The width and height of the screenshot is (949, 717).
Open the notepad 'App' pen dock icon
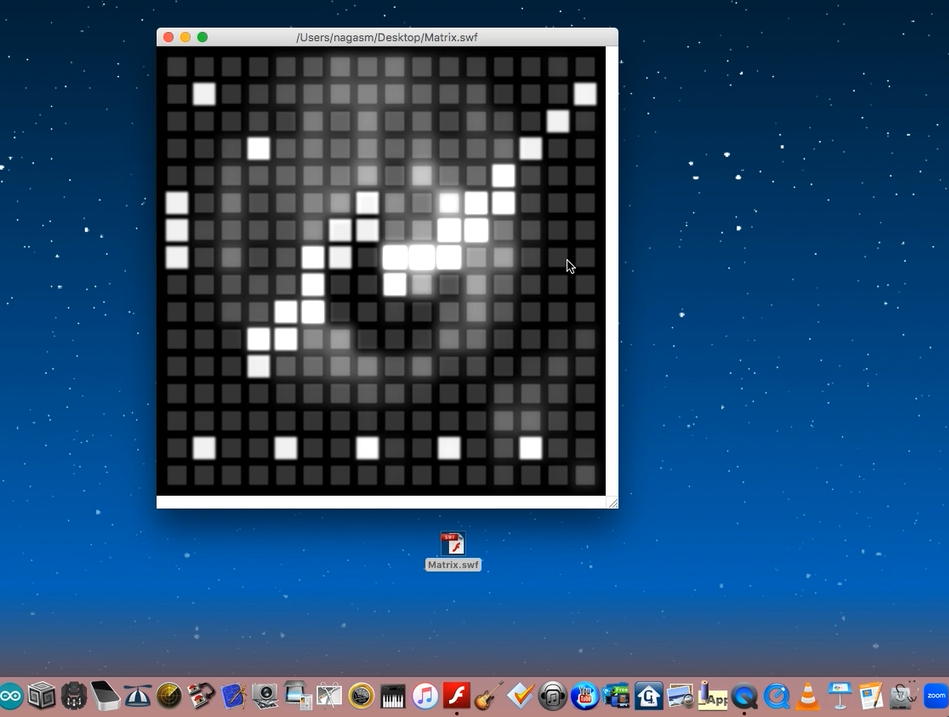(x=712, y=696)
